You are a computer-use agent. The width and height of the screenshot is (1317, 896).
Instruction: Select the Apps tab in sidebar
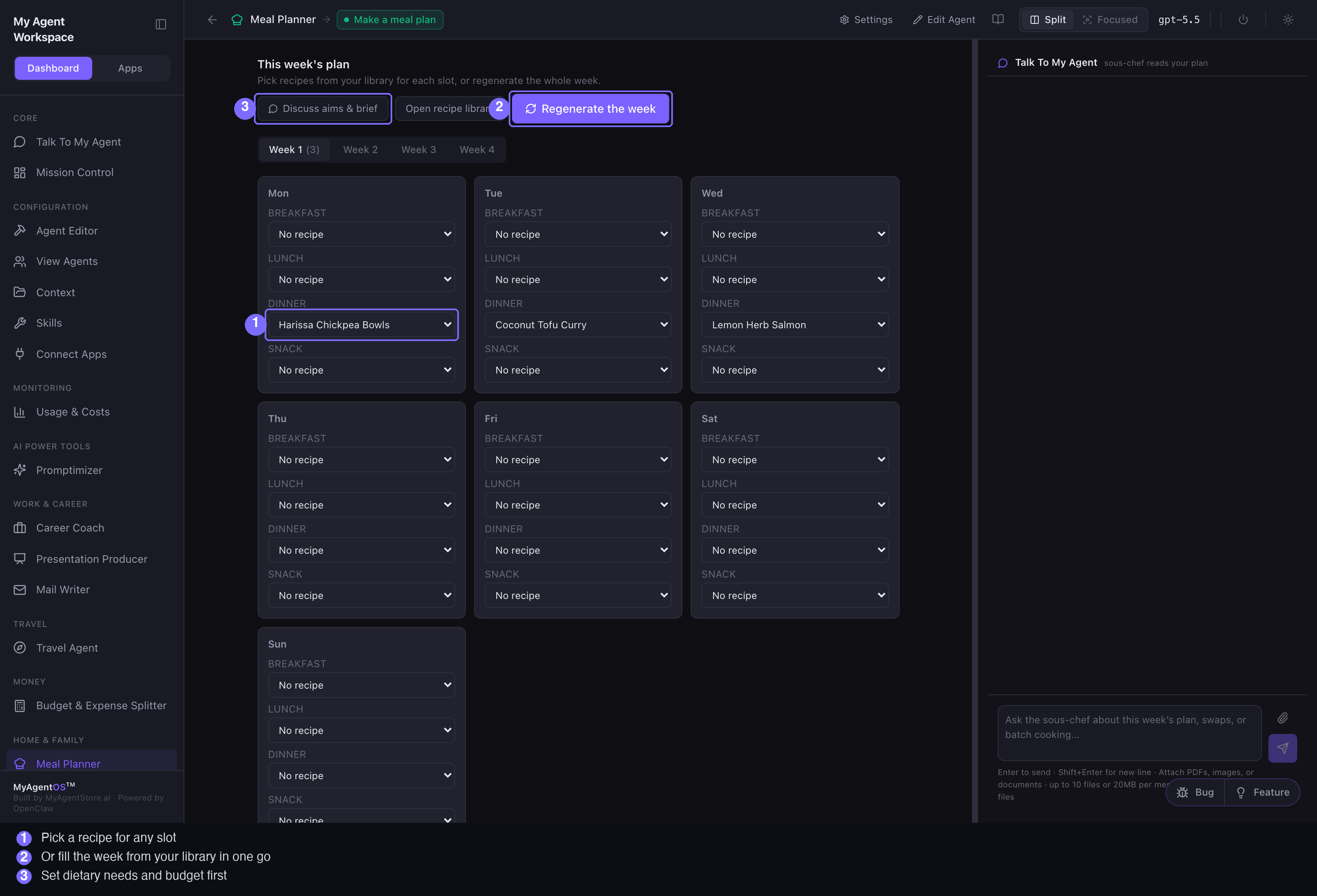tap(130, 68)
